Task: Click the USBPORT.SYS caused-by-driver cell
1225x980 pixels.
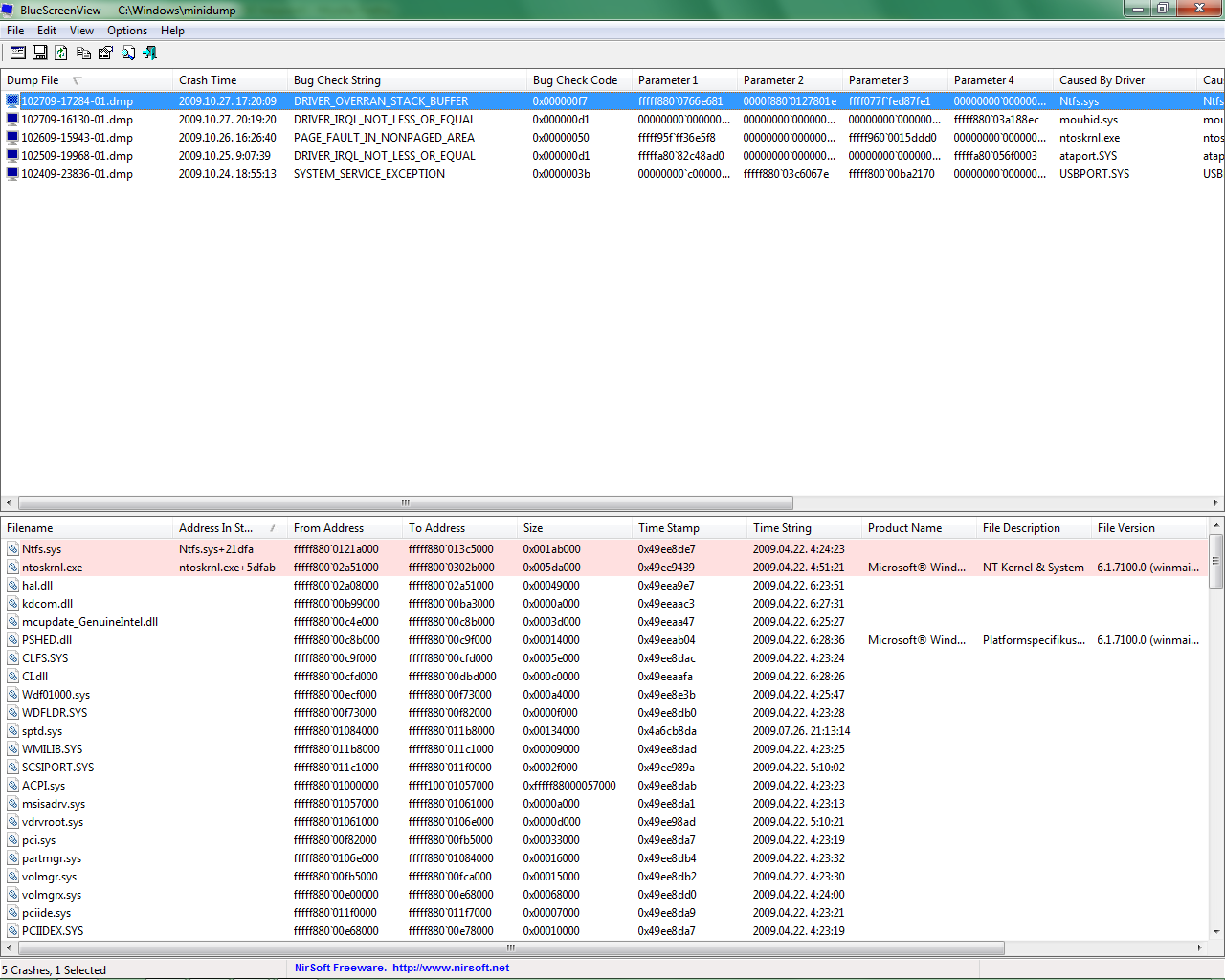Action: (1094, 174)
